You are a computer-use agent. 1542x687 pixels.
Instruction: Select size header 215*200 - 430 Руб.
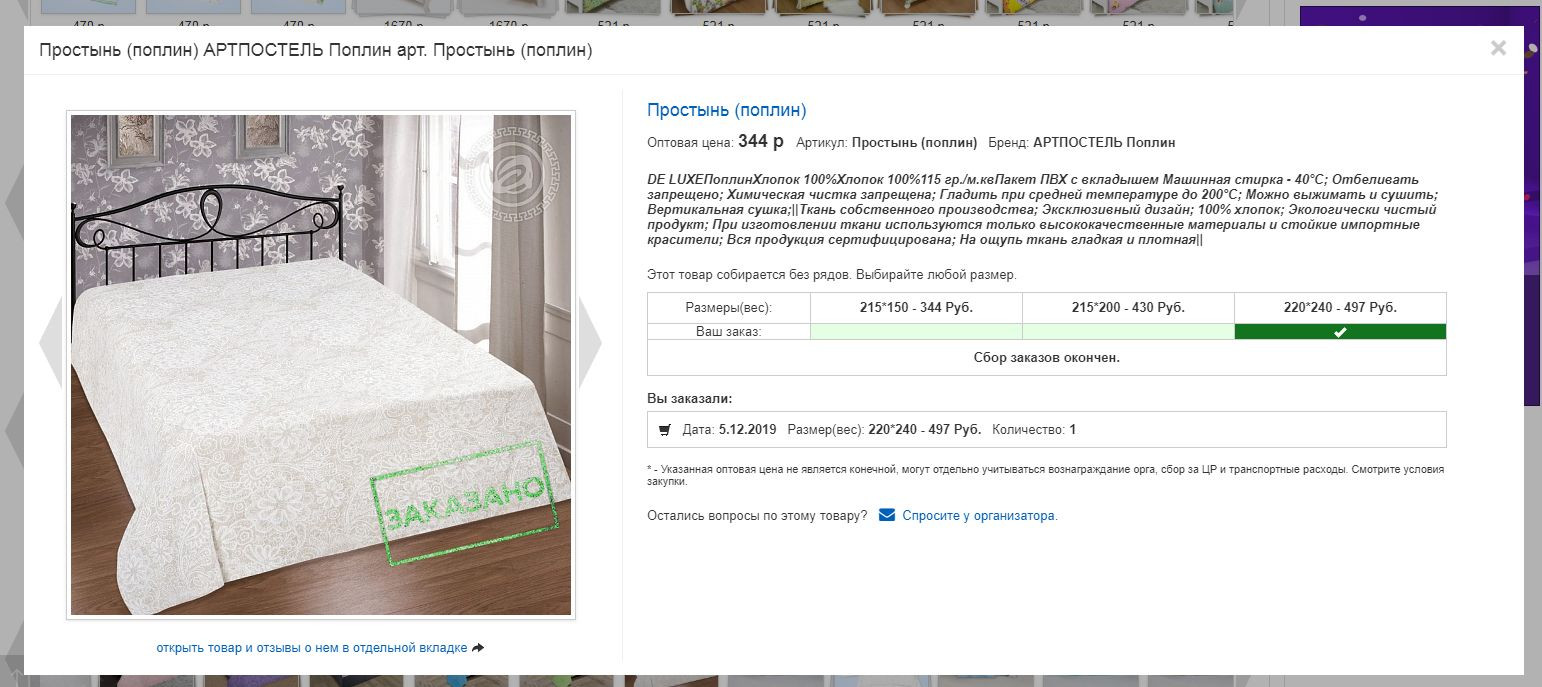(1128, 308)
